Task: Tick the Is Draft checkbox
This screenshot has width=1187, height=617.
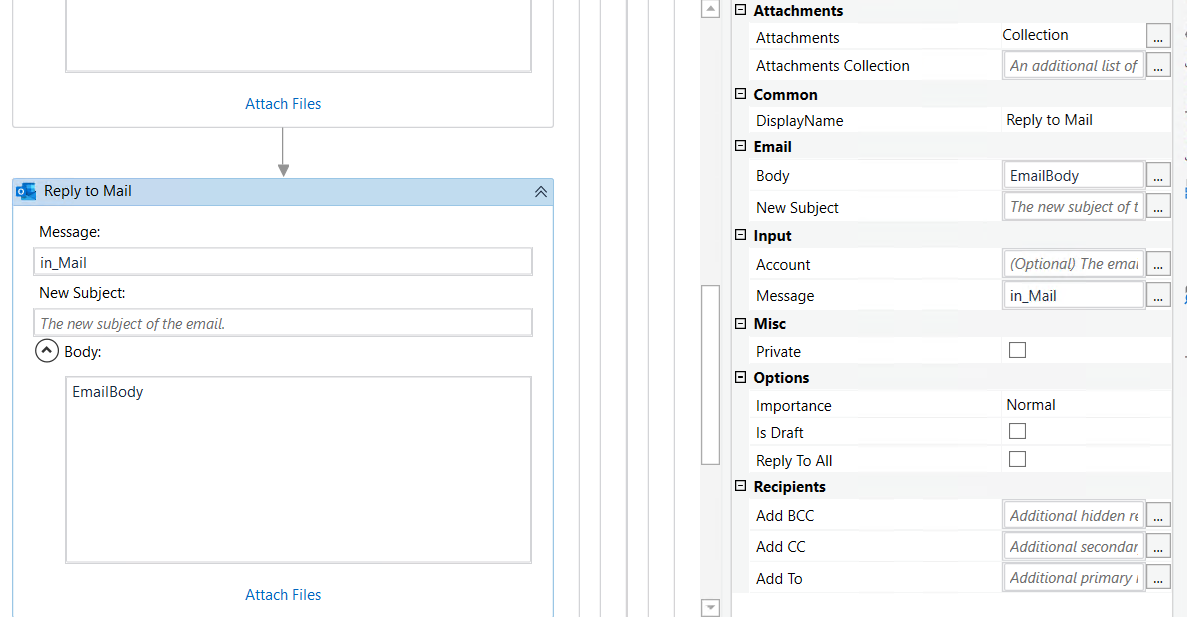Action: click(1017, 431)
